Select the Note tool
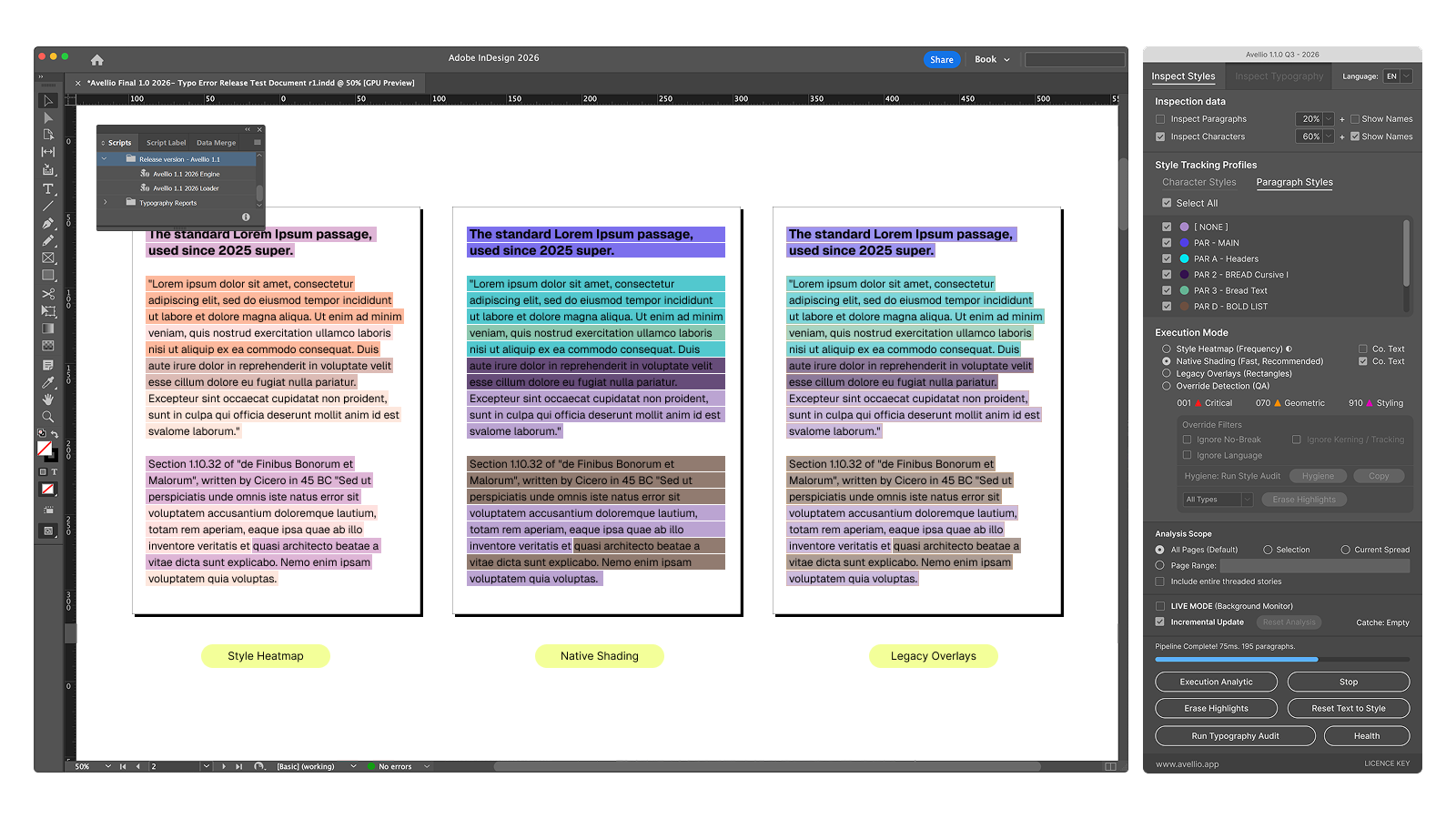This screenshot has width=1456, height=819. coord(48,365)
